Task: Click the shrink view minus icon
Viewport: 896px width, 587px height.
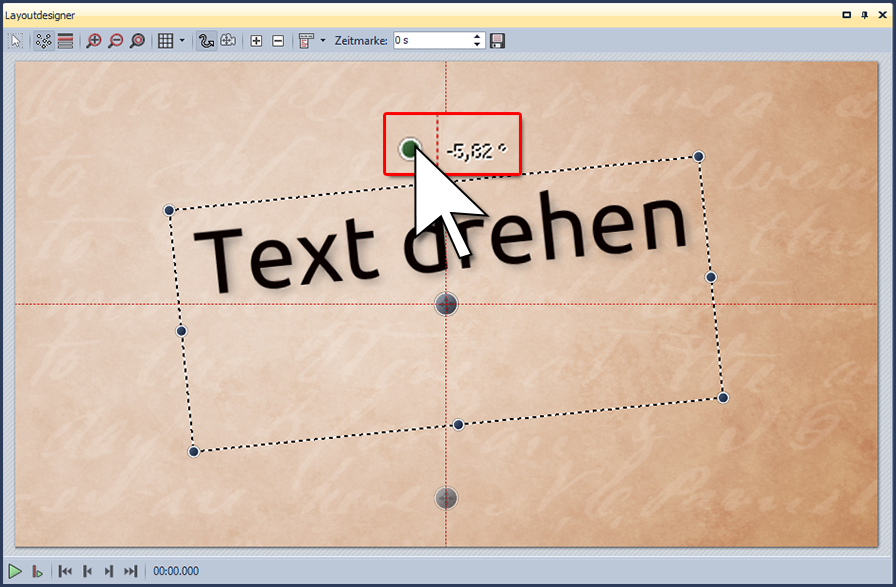Action: [x=278, y=40]
